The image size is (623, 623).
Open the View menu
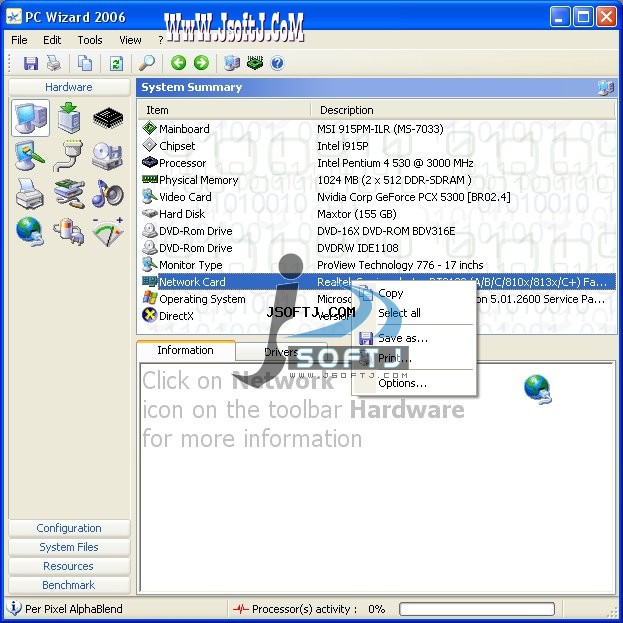pyautogui.click(x=130, y=40)
